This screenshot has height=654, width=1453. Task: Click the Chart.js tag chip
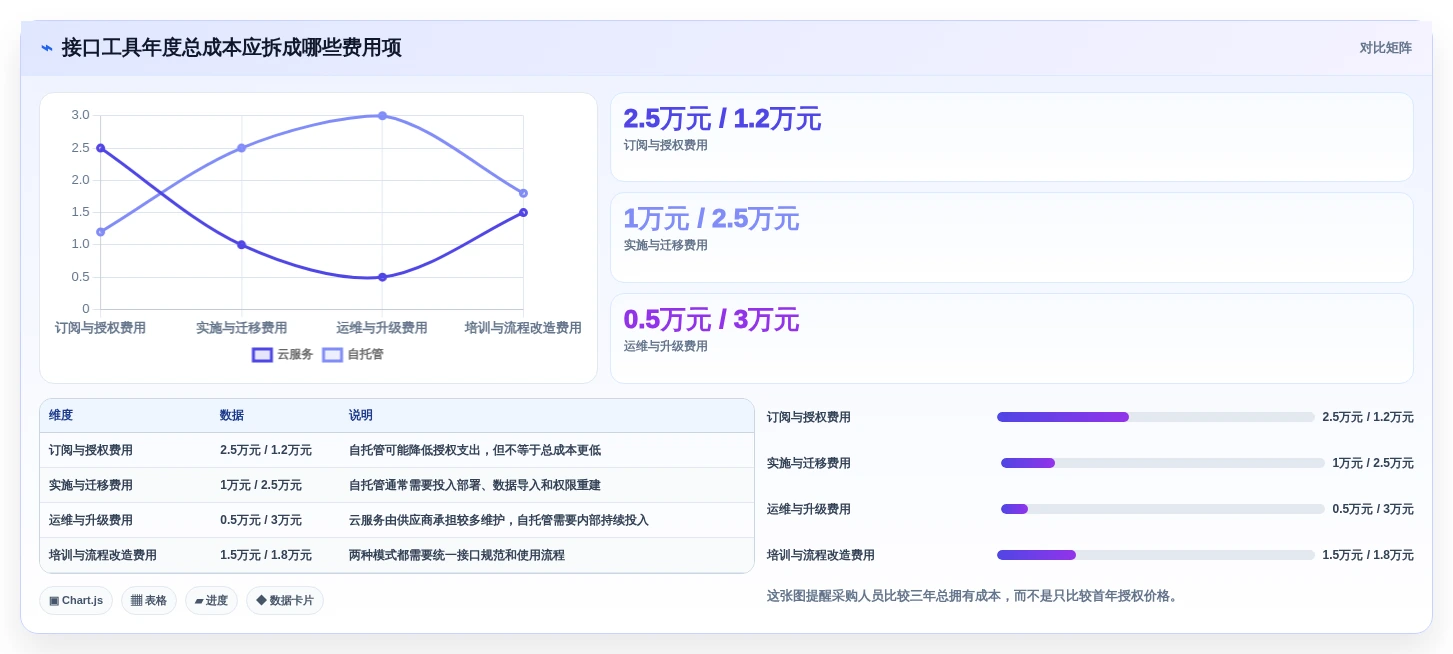pyautogui.click(x=76, y=601)
